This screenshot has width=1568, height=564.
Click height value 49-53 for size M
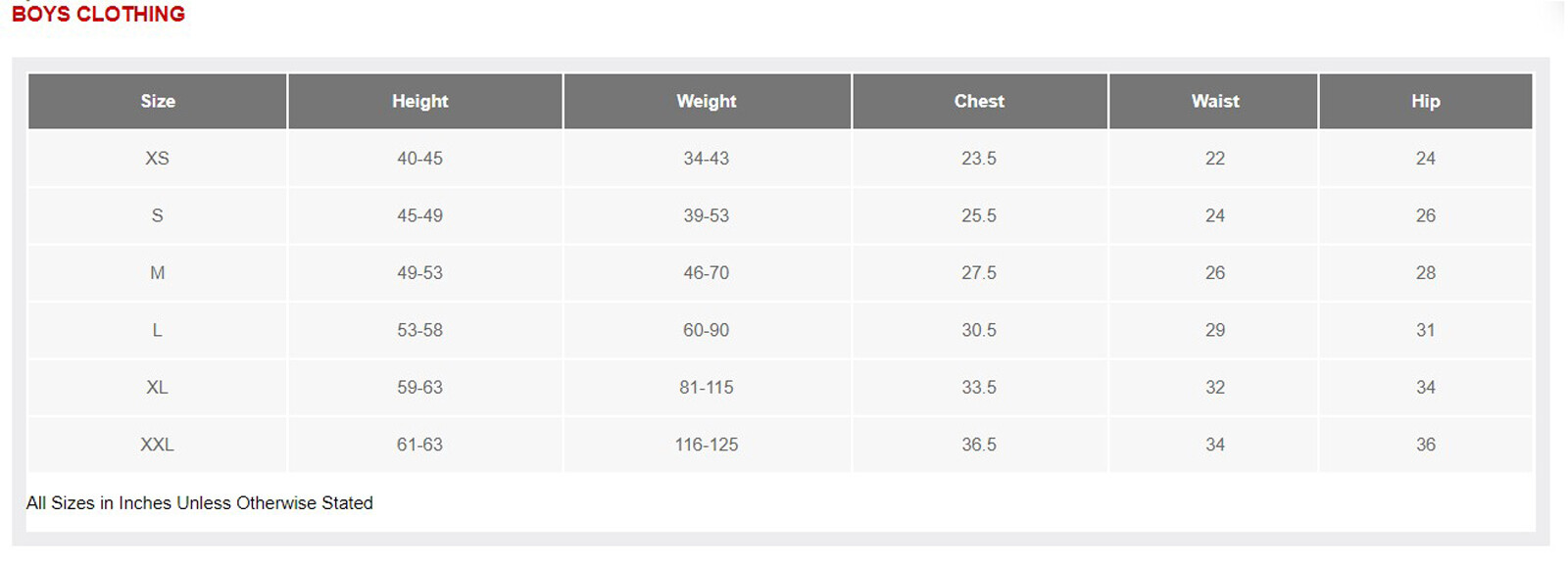(419, 273)
